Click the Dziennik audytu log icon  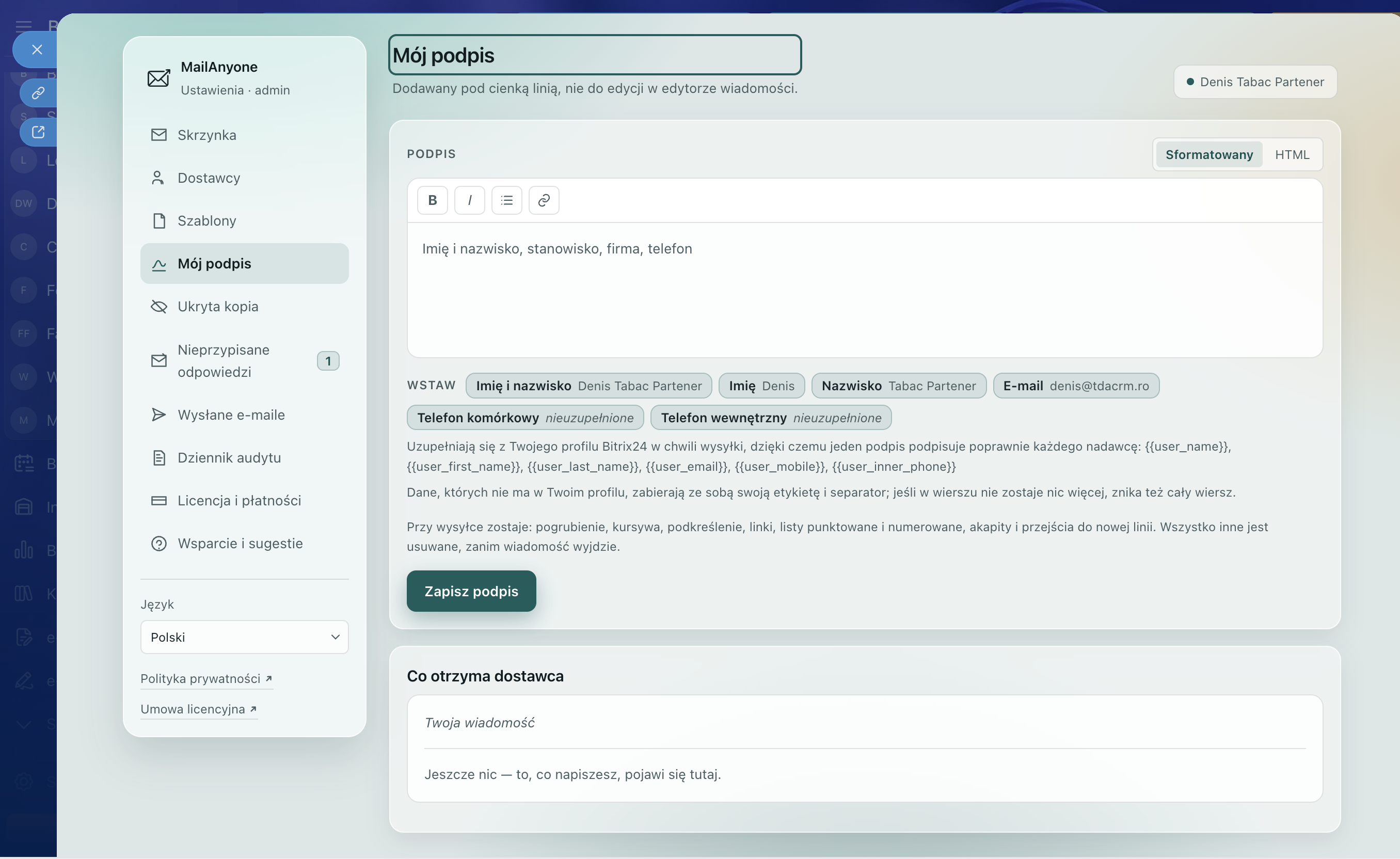[x=158, y=458]
